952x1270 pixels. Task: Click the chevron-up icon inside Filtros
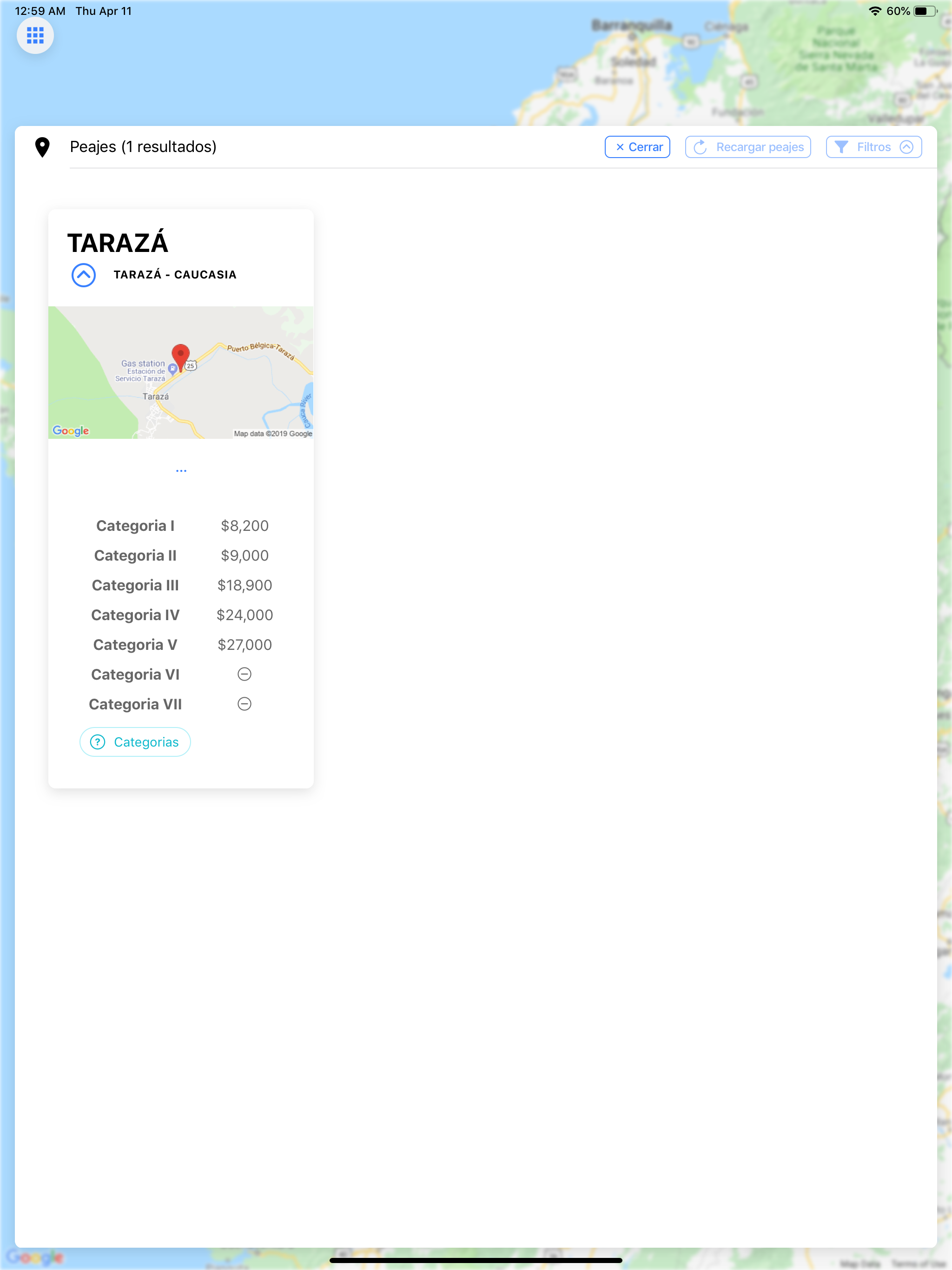pyautogui.click(x=906, y=147)
